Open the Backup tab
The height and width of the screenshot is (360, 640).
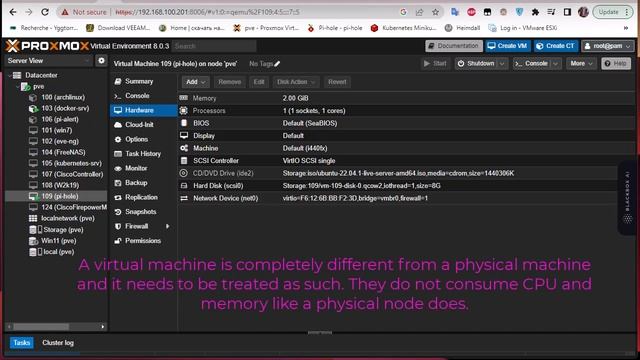coord(143,183)
